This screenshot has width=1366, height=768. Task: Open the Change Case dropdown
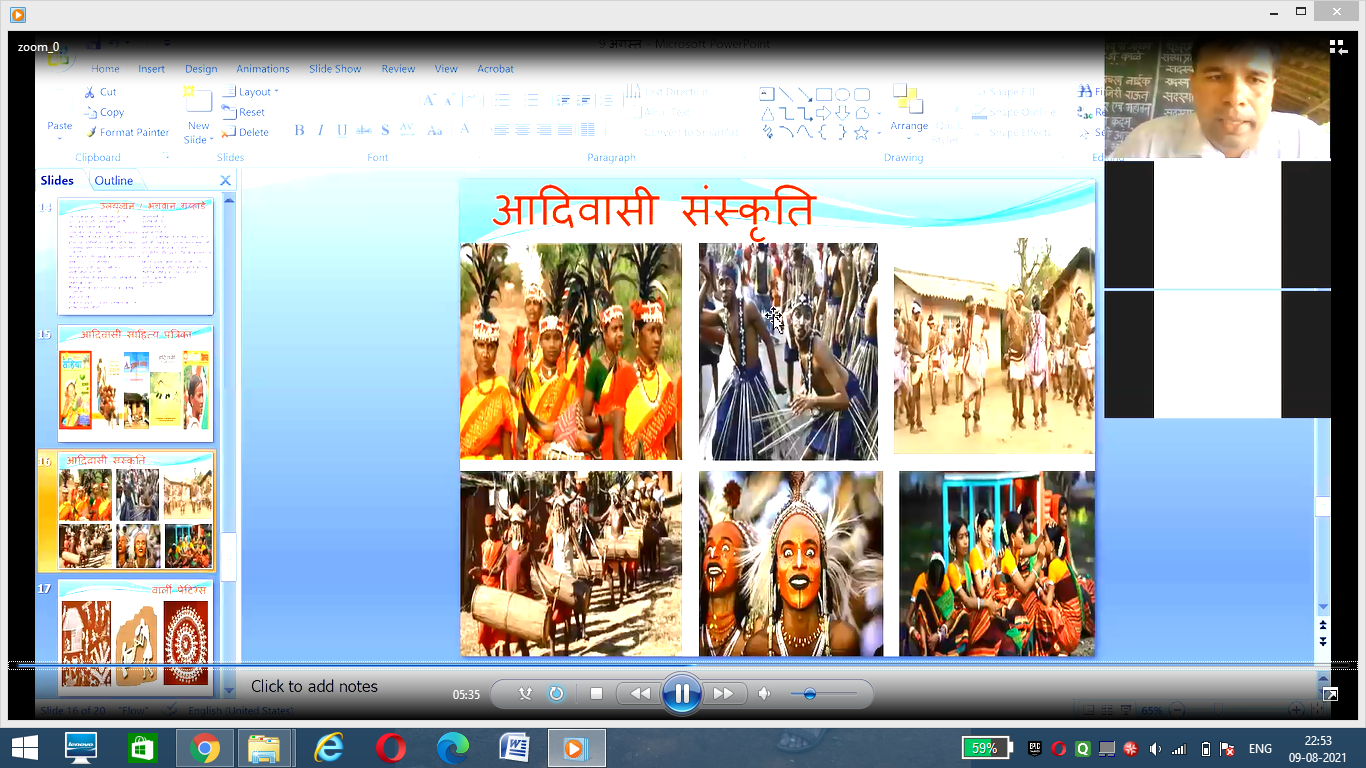434,130
